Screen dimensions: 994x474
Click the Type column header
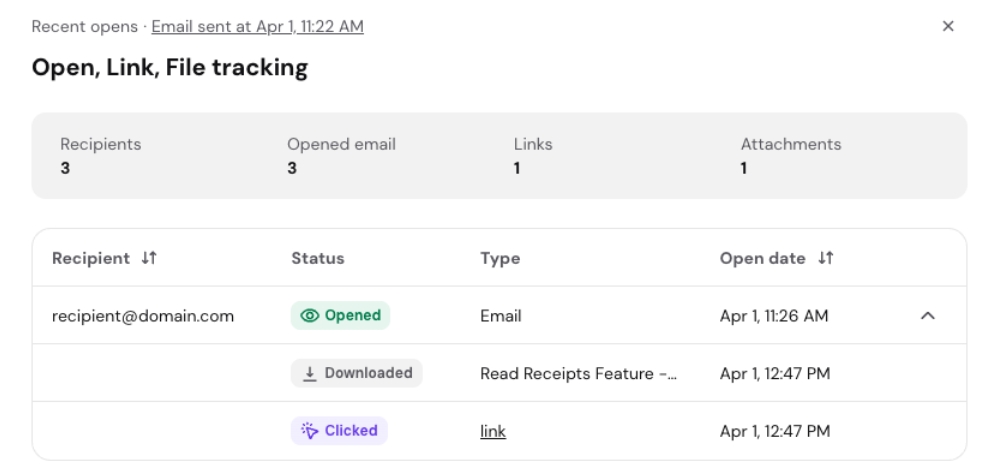tap(500, 258)
